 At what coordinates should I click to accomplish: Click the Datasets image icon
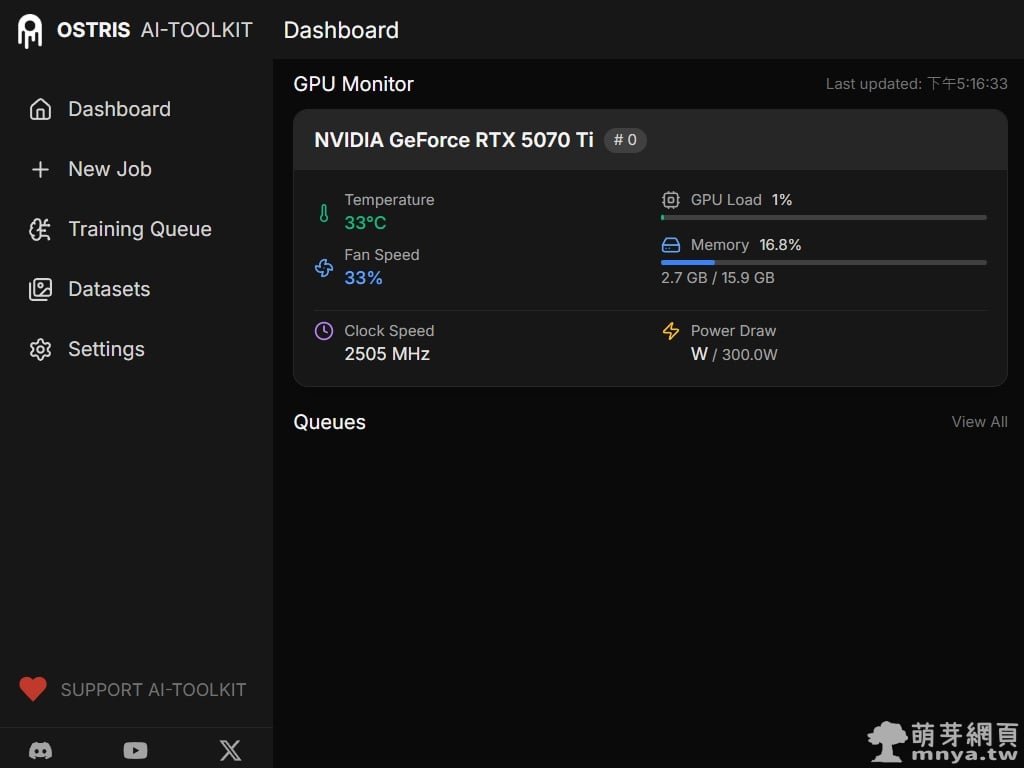click(x=40, y=290)
